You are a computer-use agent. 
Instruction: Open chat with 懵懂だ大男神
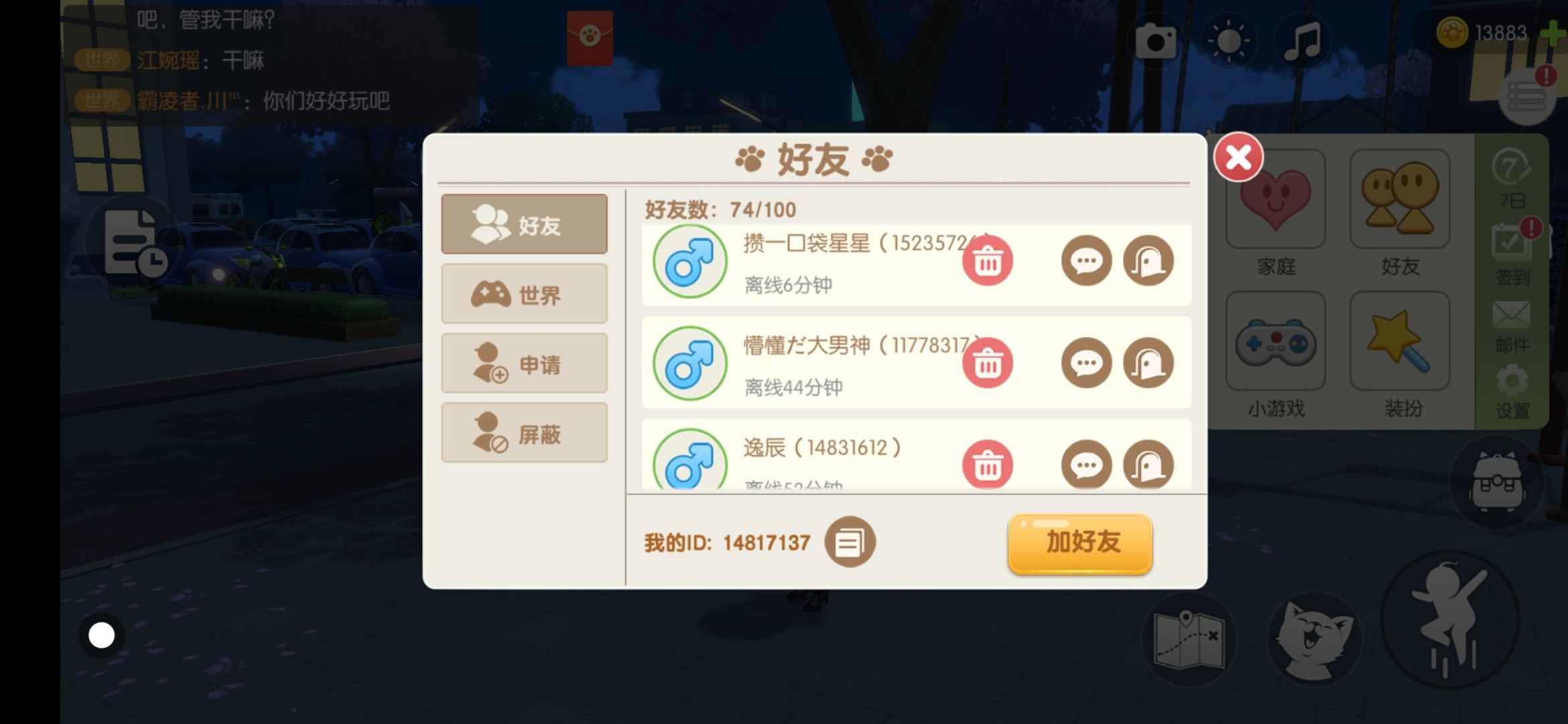pyautogui.click(x=1086, y=363)
